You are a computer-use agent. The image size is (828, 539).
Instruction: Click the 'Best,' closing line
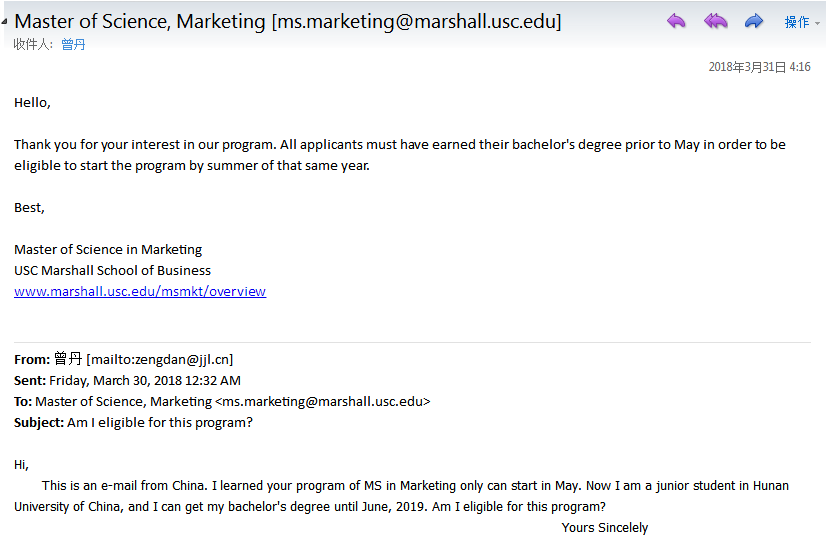[29, 208]
